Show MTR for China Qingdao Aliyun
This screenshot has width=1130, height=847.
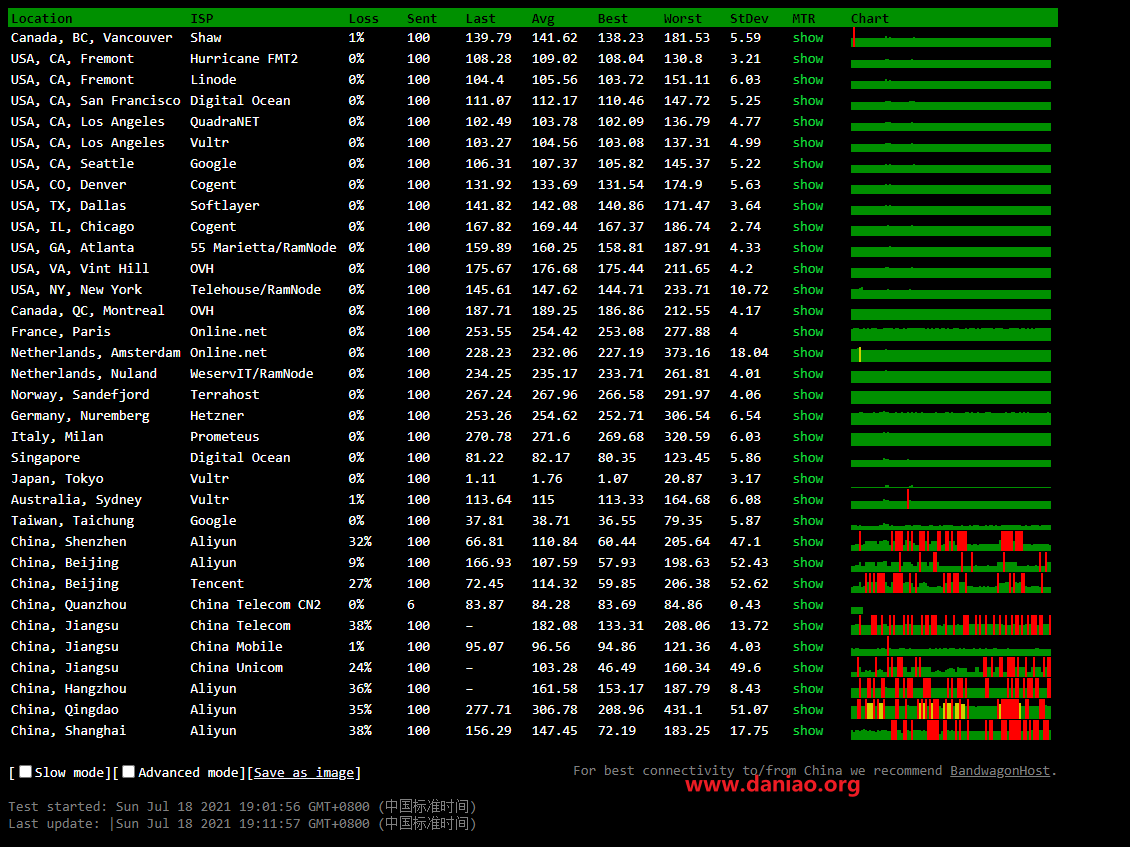point(808,709)
